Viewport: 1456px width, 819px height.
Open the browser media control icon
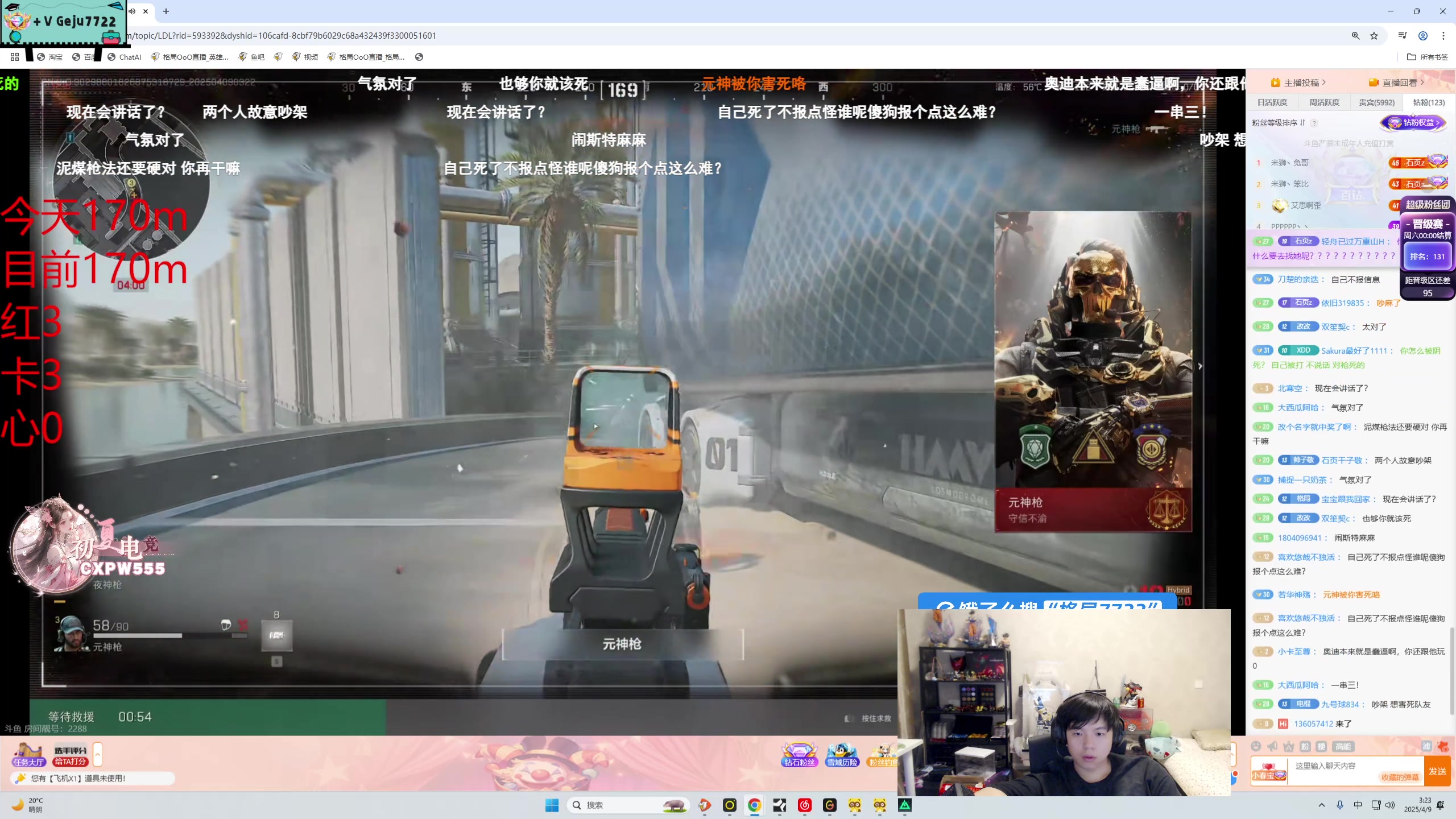[1403, 35]
